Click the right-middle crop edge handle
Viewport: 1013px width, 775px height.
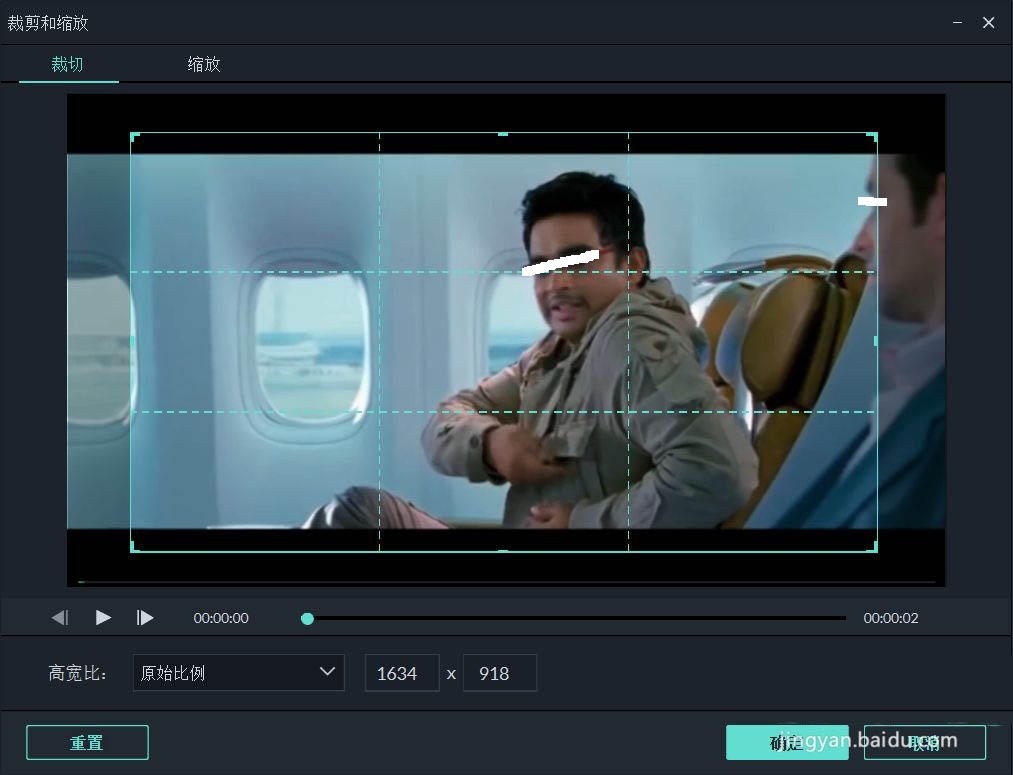coord(876,340)
